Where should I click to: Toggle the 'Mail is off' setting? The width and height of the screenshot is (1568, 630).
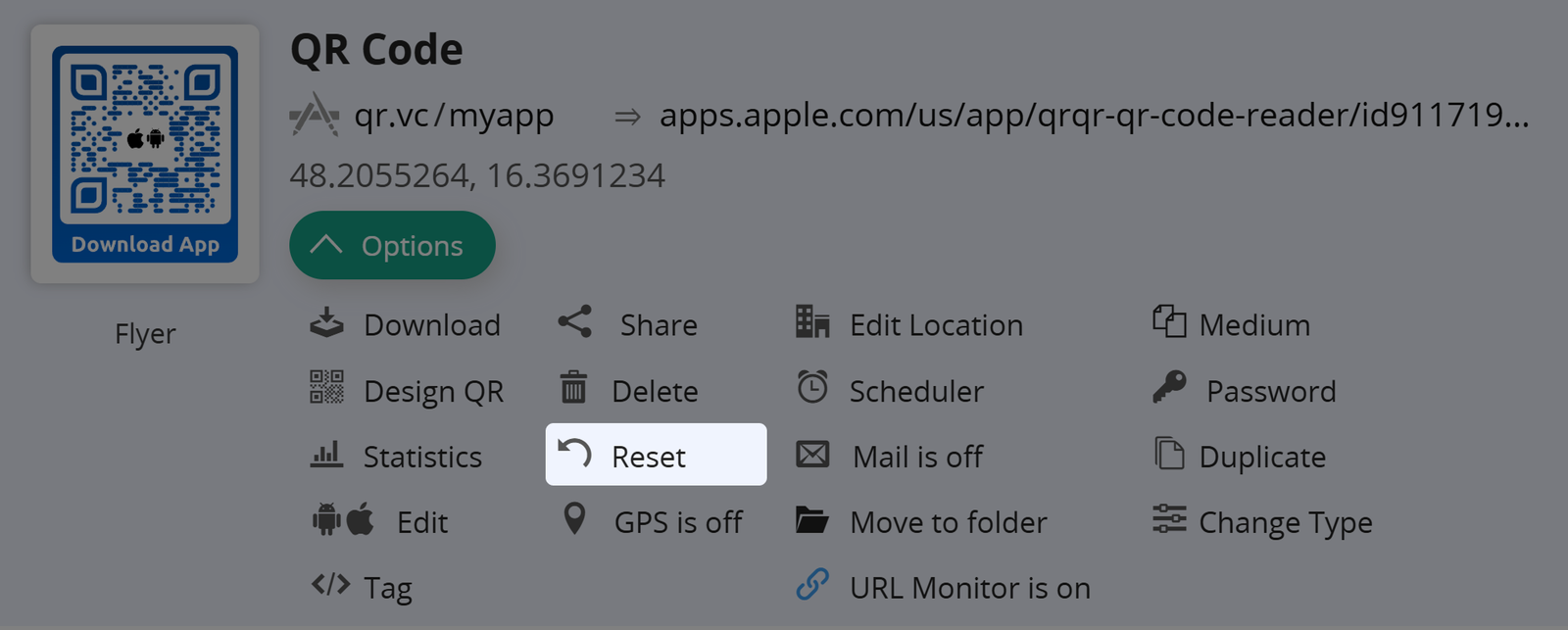917,457
